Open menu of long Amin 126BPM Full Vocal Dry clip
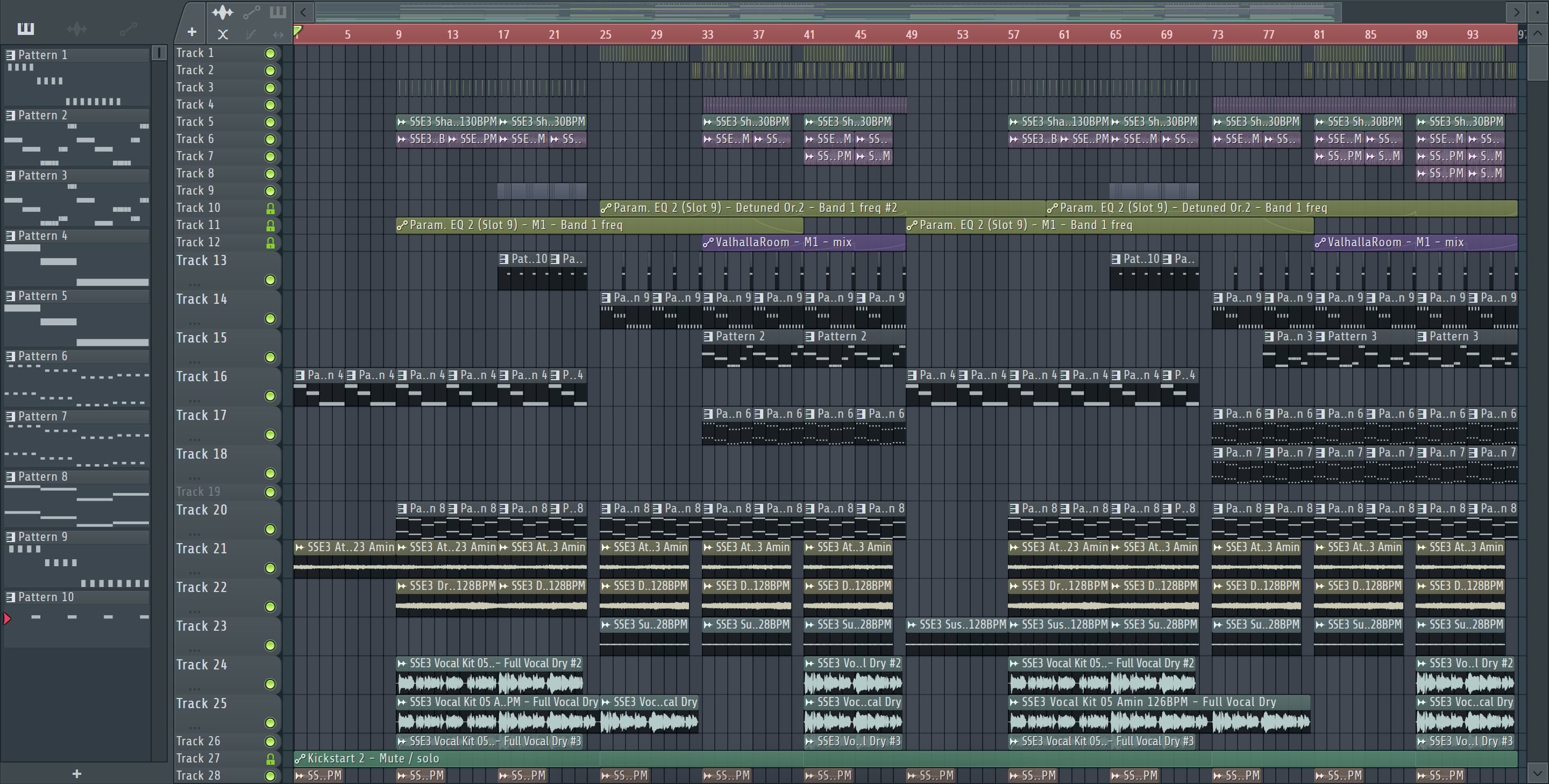The image size is (1549, 784). click(x=1014, y=702)
